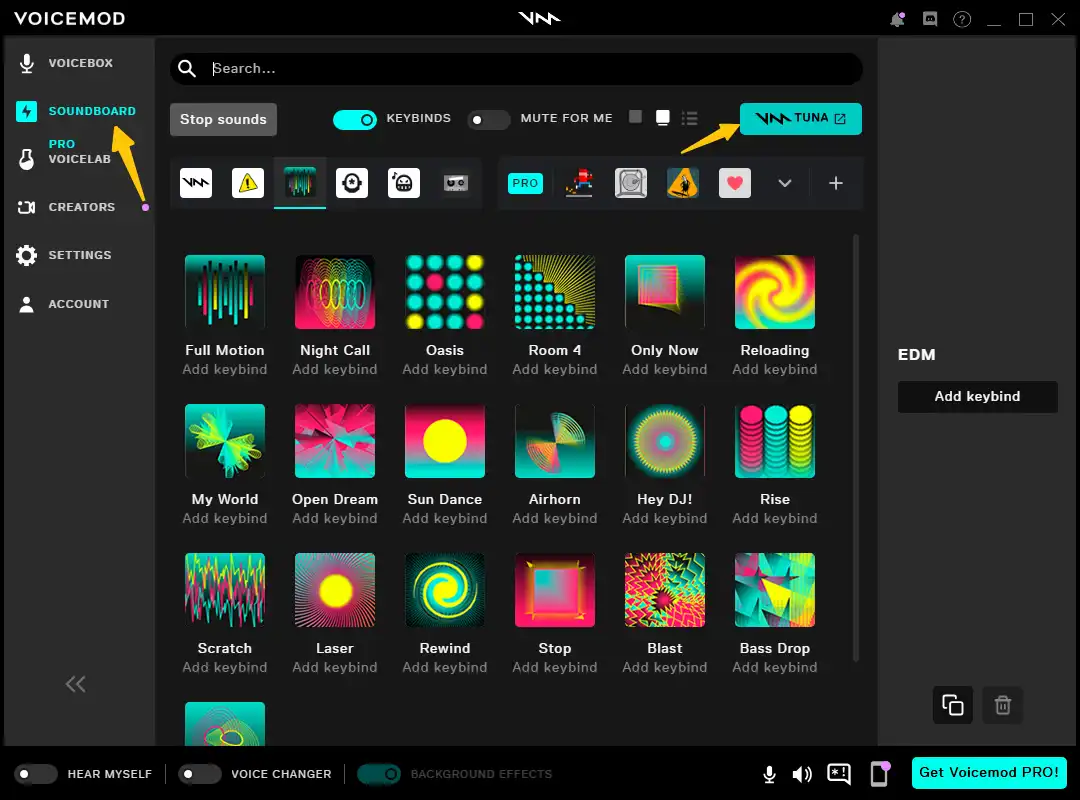Play the Hey DJ! sound
The height and width of the screenshot is (800, 1080).
[x=665, y=441]
